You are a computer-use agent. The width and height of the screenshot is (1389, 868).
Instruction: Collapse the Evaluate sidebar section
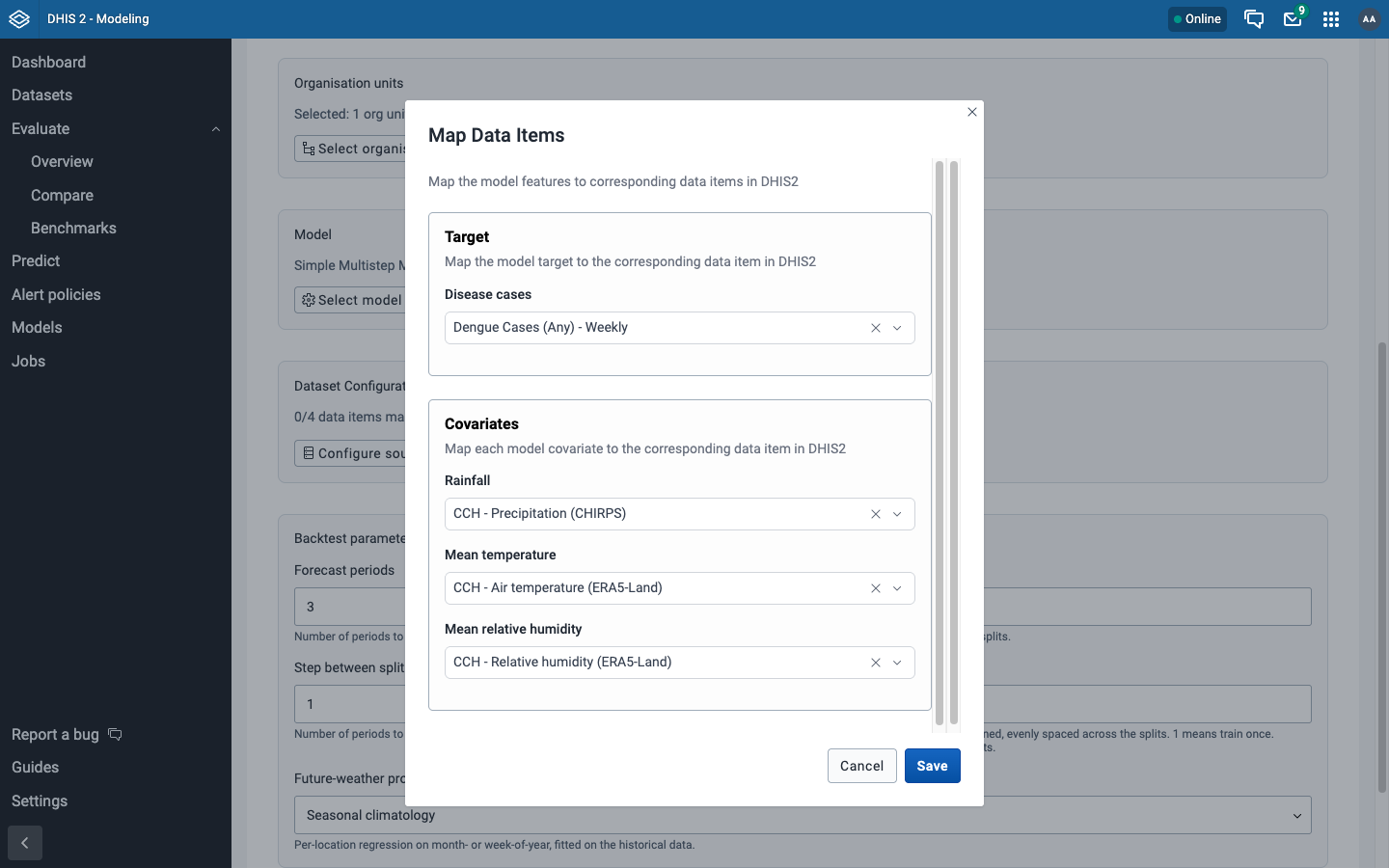click(216, 129)
